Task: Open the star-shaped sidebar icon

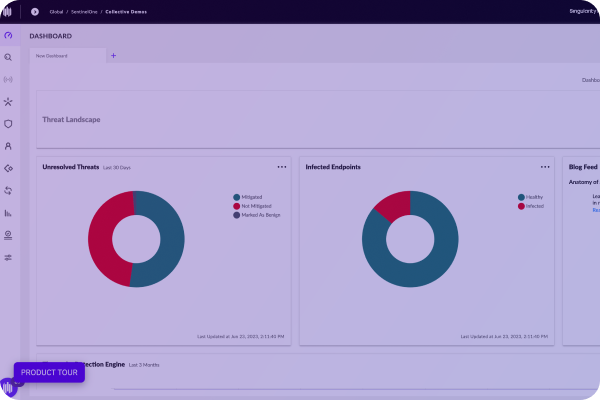Action: click(8, 101)
